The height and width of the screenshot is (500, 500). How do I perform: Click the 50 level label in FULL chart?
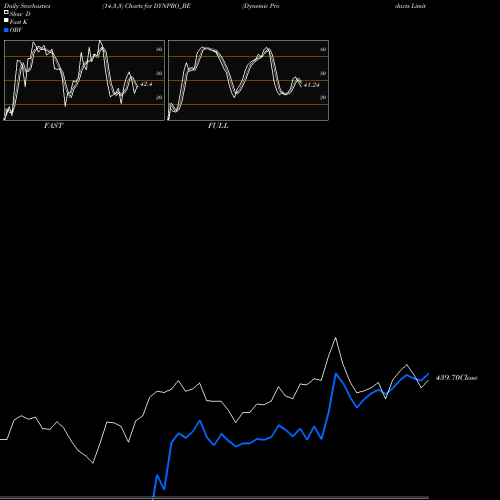[x=323, y=73]
